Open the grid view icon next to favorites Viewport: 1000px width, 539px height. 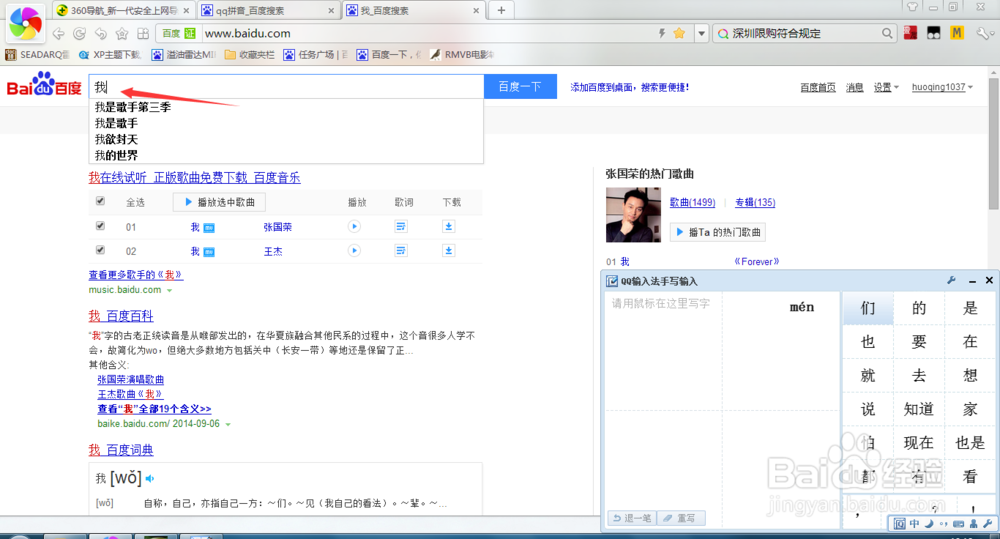(143, 33)
